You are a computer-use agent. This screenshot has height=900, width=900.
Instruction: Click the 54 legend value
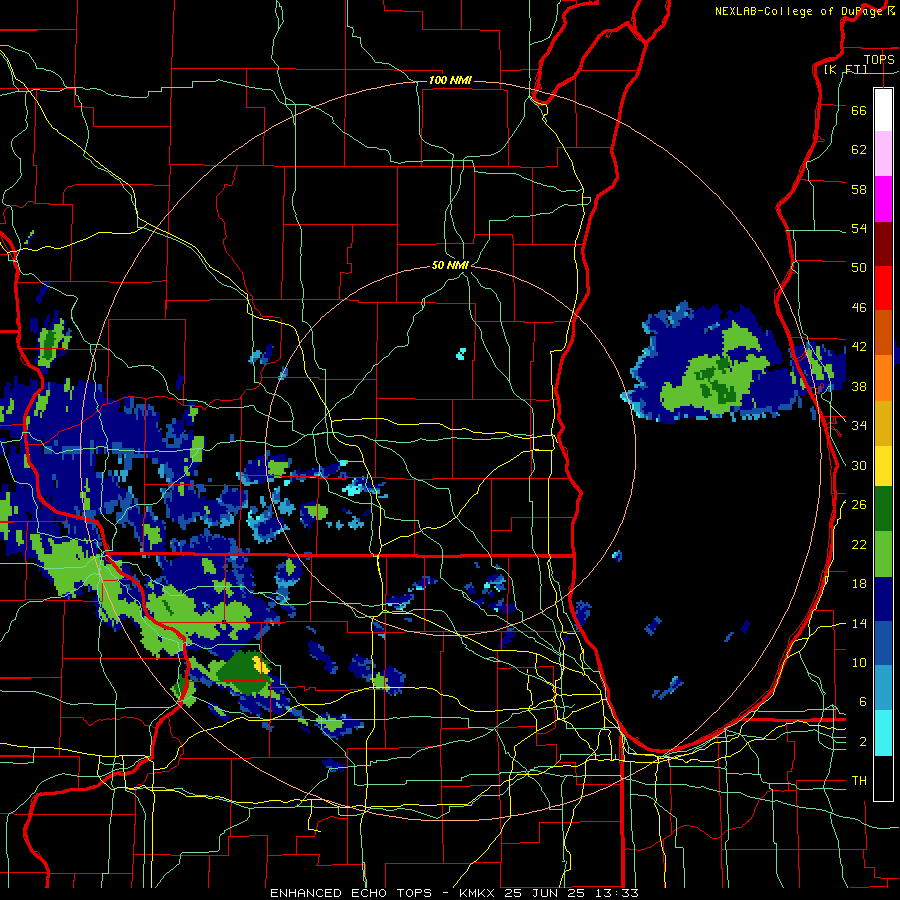[x=859, y=228]
